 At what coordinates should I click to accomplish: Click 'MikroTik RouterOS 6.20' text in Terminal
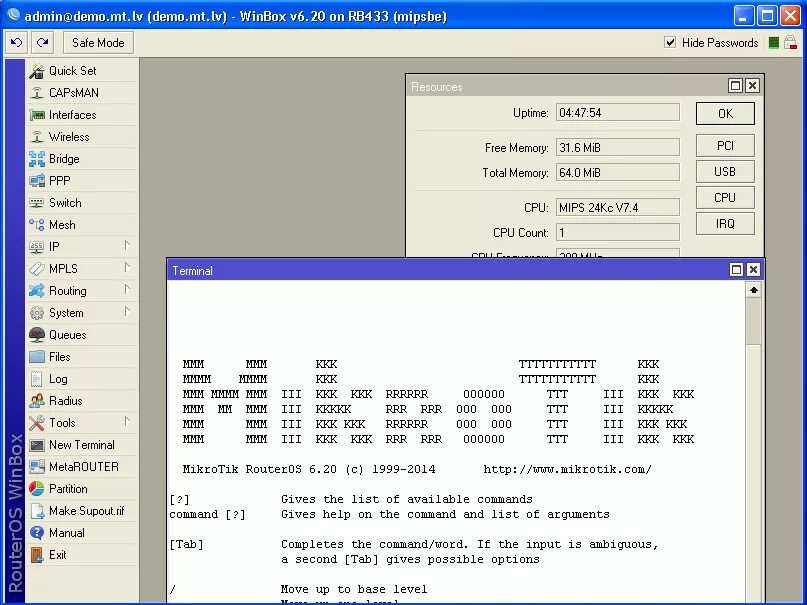pyautogui.click(x=260, y=469)
